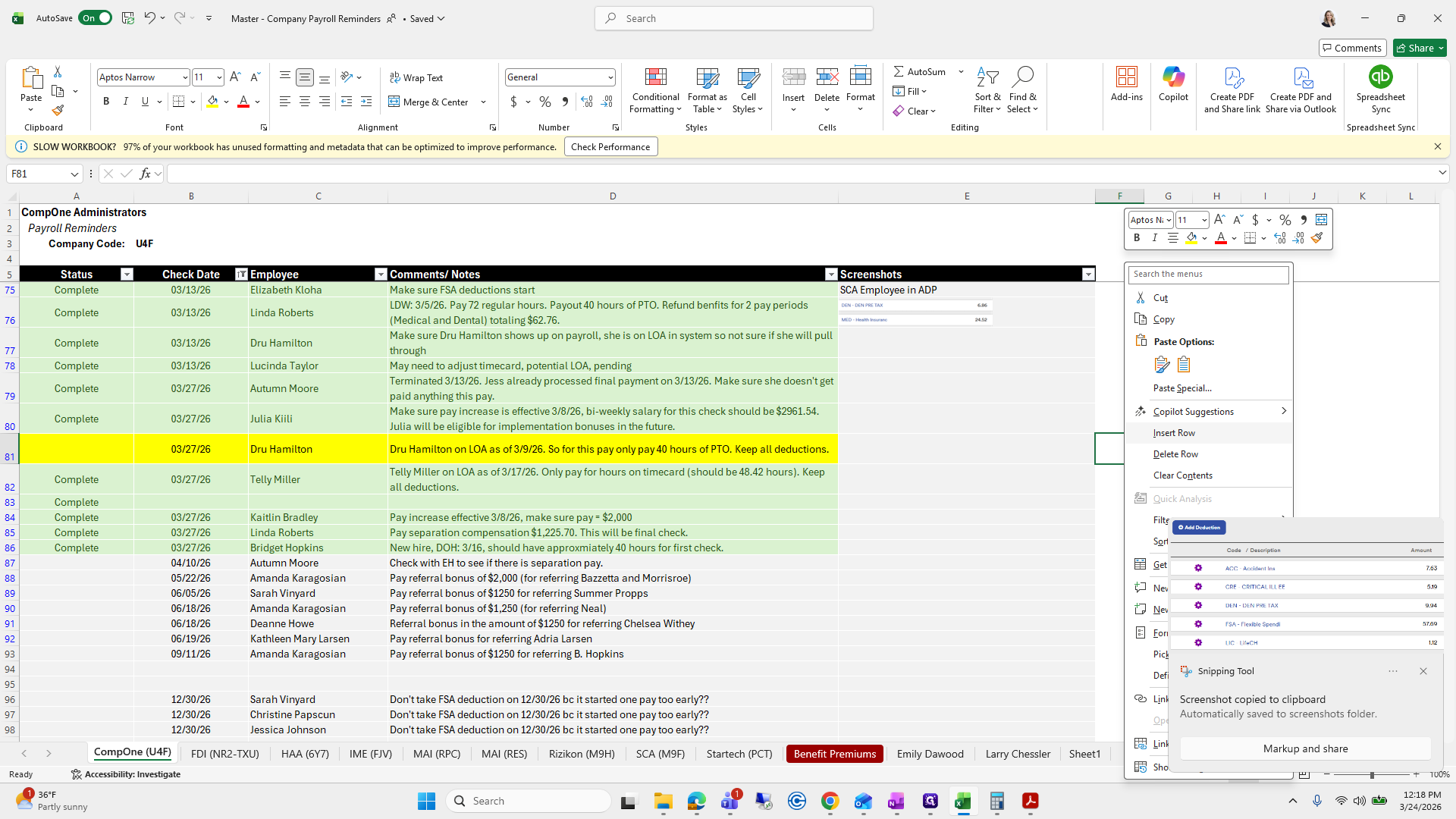Click Markup and share in Snipping Tool notification
The width and height of the screenshot is (1456, 819).
(x=1305, y=748)
